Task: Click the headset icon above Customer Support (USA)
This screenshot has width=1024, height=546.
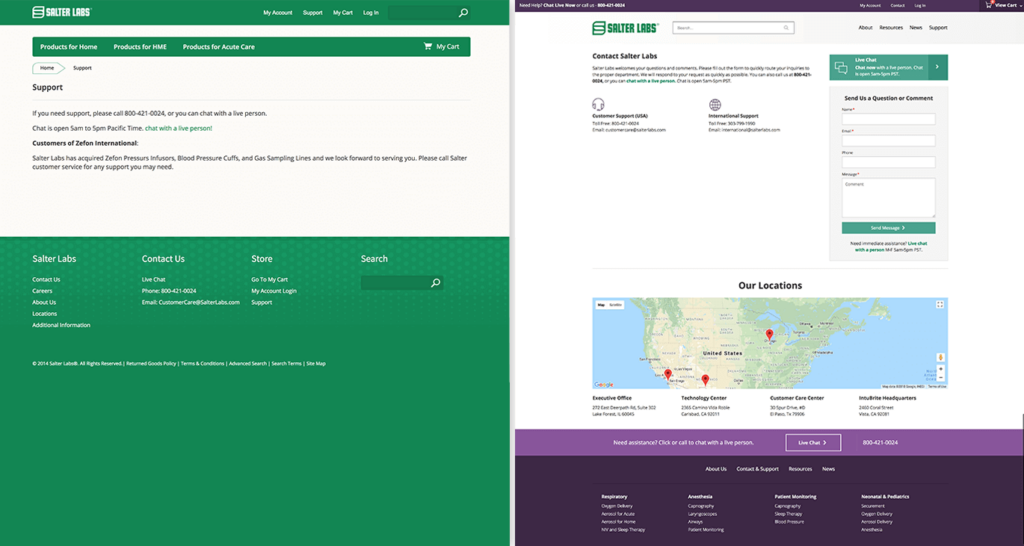Action: pyautogui.click(x=598, y=104)
